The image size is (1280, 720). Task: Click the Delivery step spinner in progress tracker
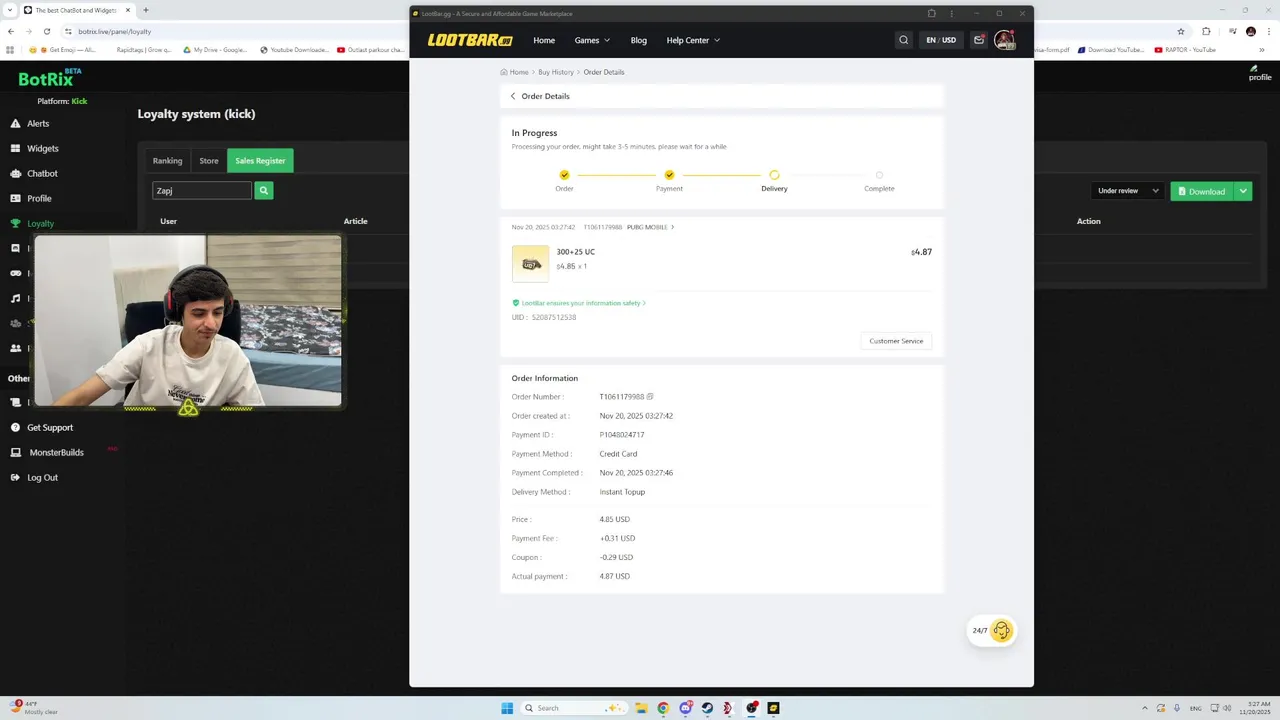[x=774, y=175]
